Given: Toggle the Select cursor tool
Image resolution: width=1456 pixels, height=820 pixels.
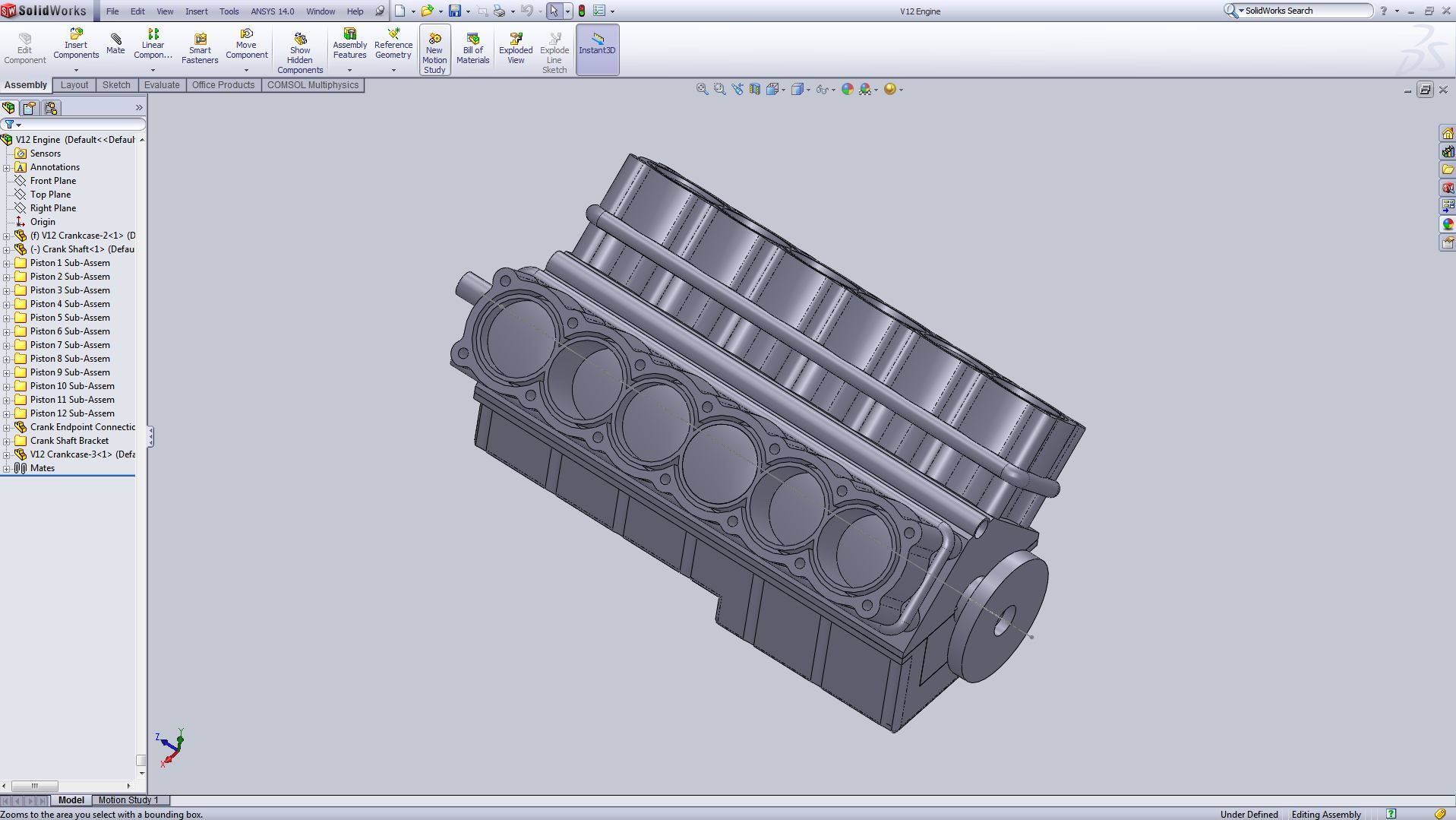Looking at the screenshot, I should point(554,11).
